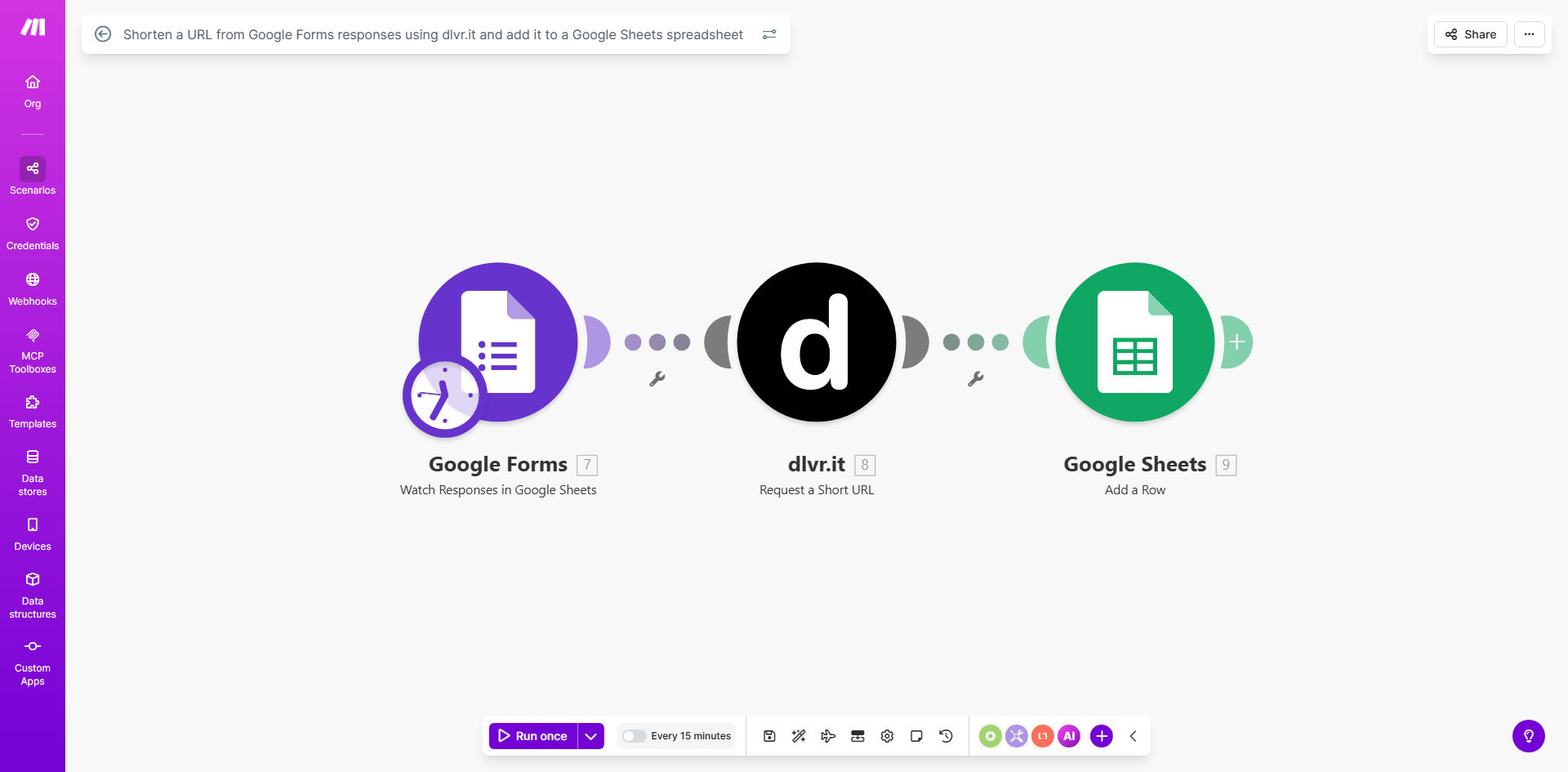Open scenario inputs icon
This screenshot has height=772, width=1568.
coord(857,736)
